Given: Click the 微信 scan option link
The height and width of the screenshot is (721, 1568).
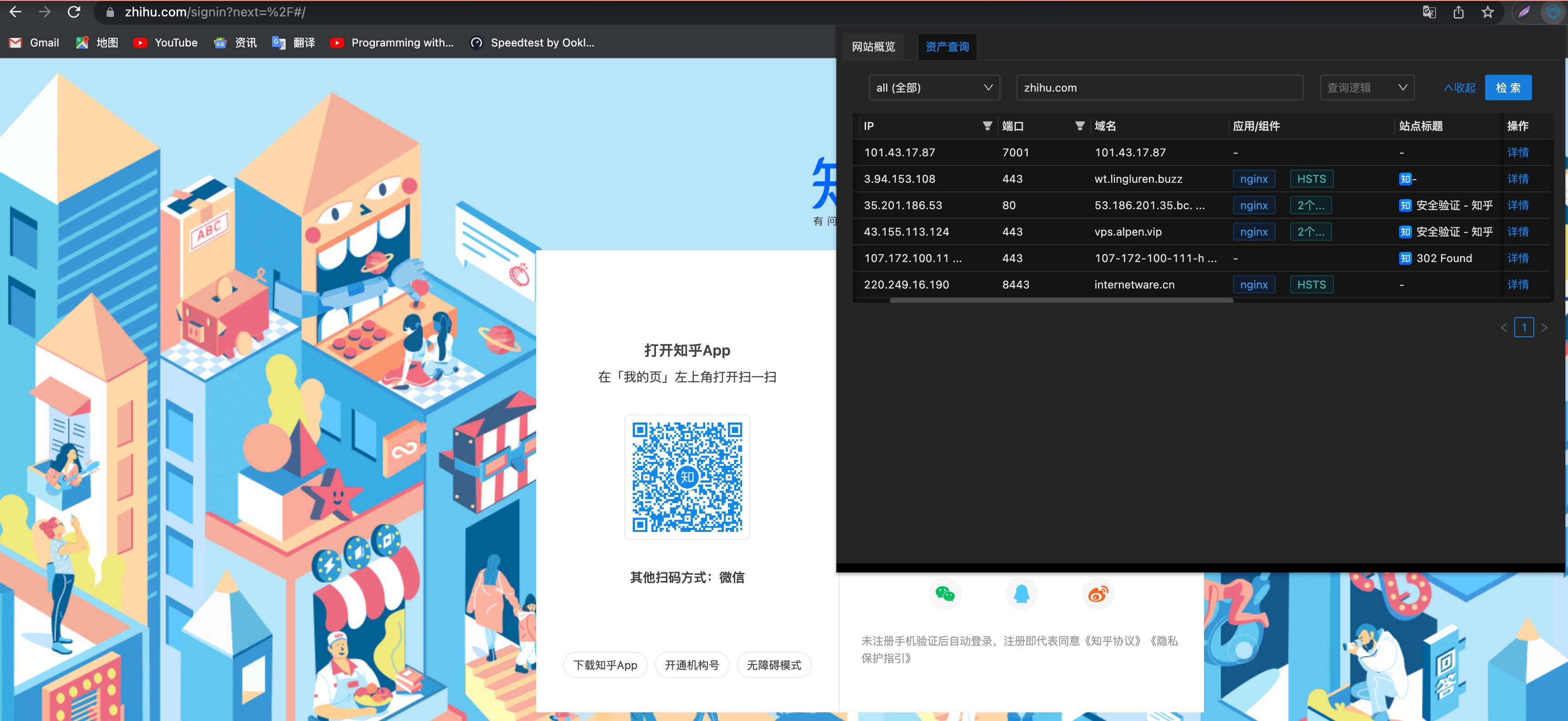Looking at the screenshot, I should (732, 577).
